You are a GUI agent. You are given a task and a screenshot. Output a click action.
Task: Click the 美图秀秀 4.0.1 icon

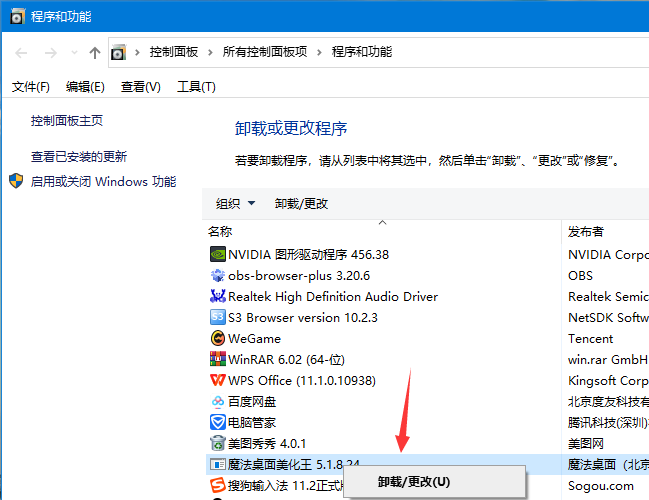pyautogui.click(x=218, y=444)
